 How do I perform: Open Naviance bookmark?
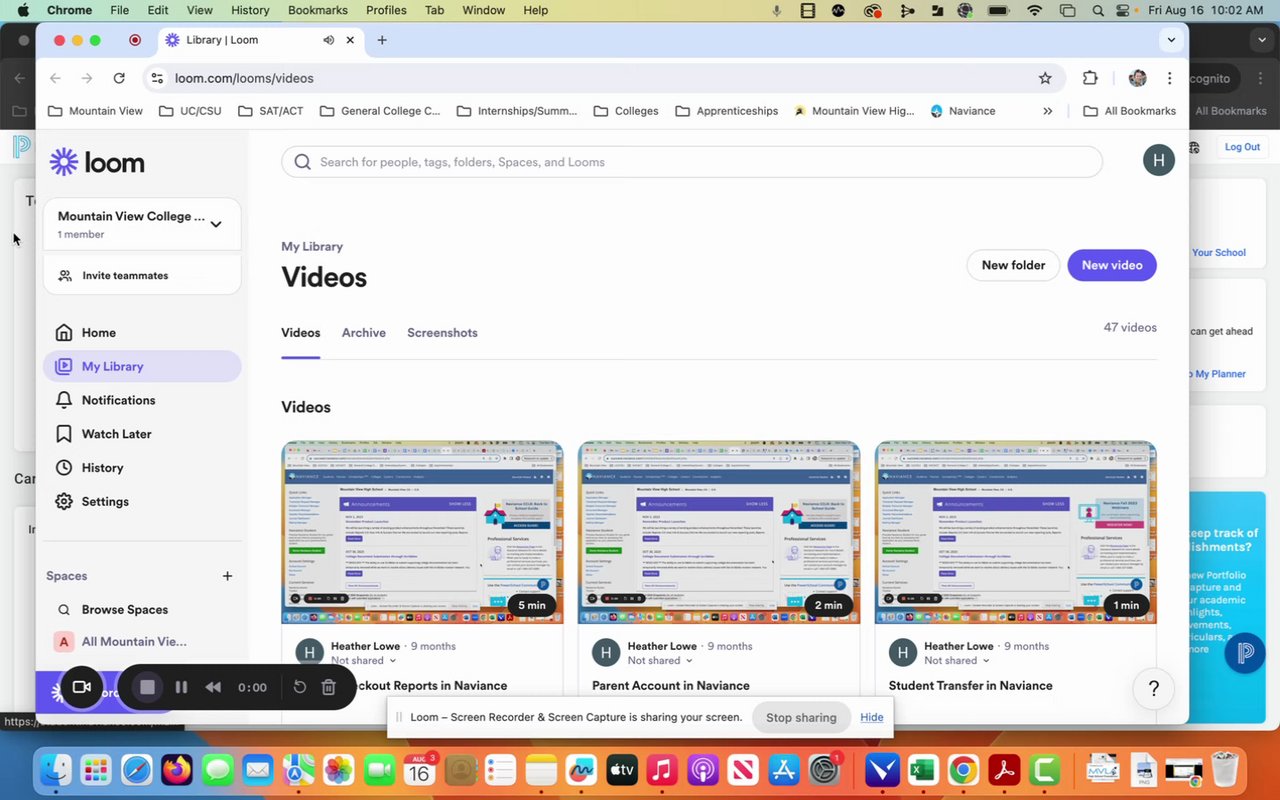point(963,111)
